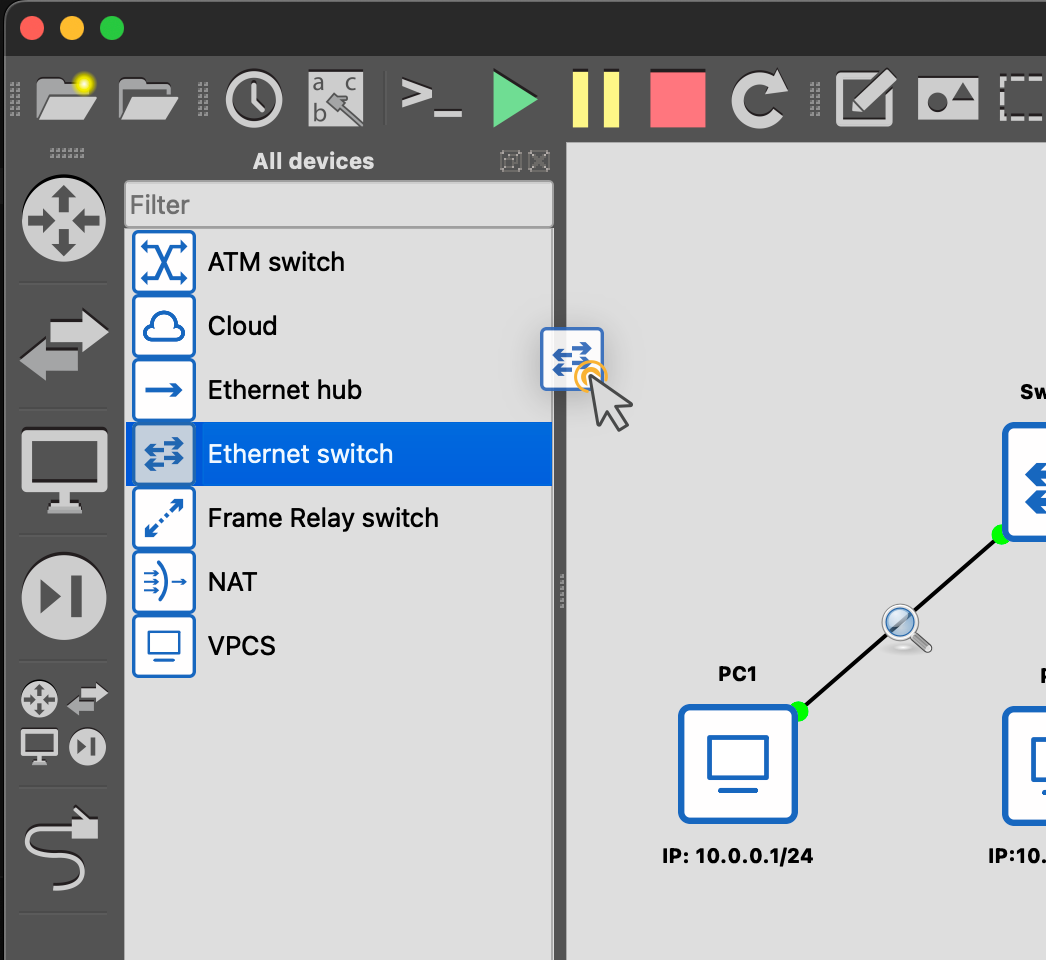
Task: Click the device Filter text field
Action: (x=338, y=205)
